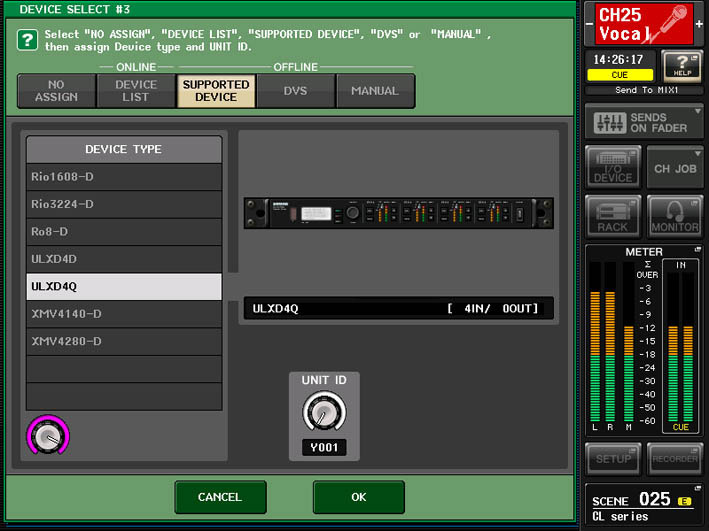Click the 14:26:17 clock display

618,60
